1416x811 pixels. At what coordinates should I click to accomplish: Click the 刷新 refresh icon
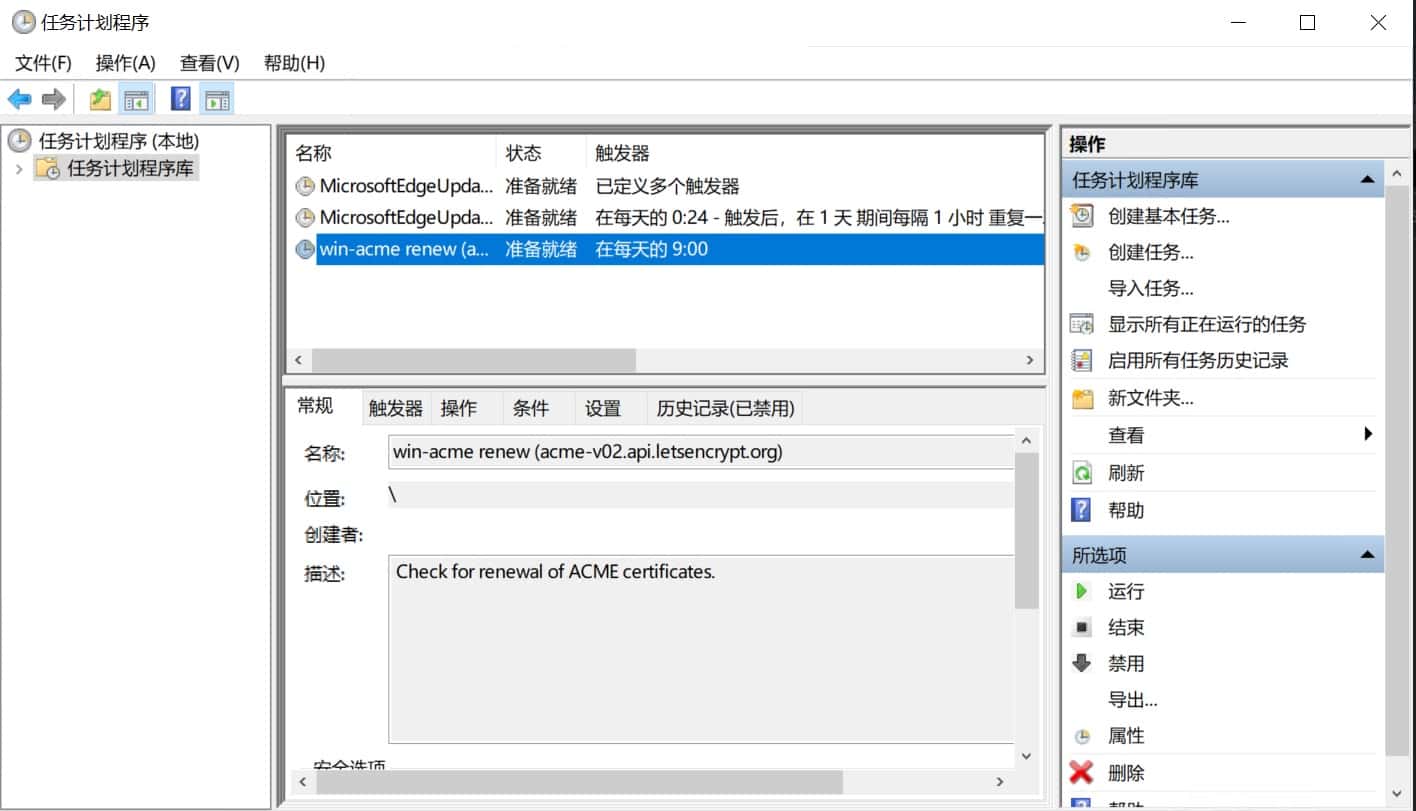pos(1081,472)
